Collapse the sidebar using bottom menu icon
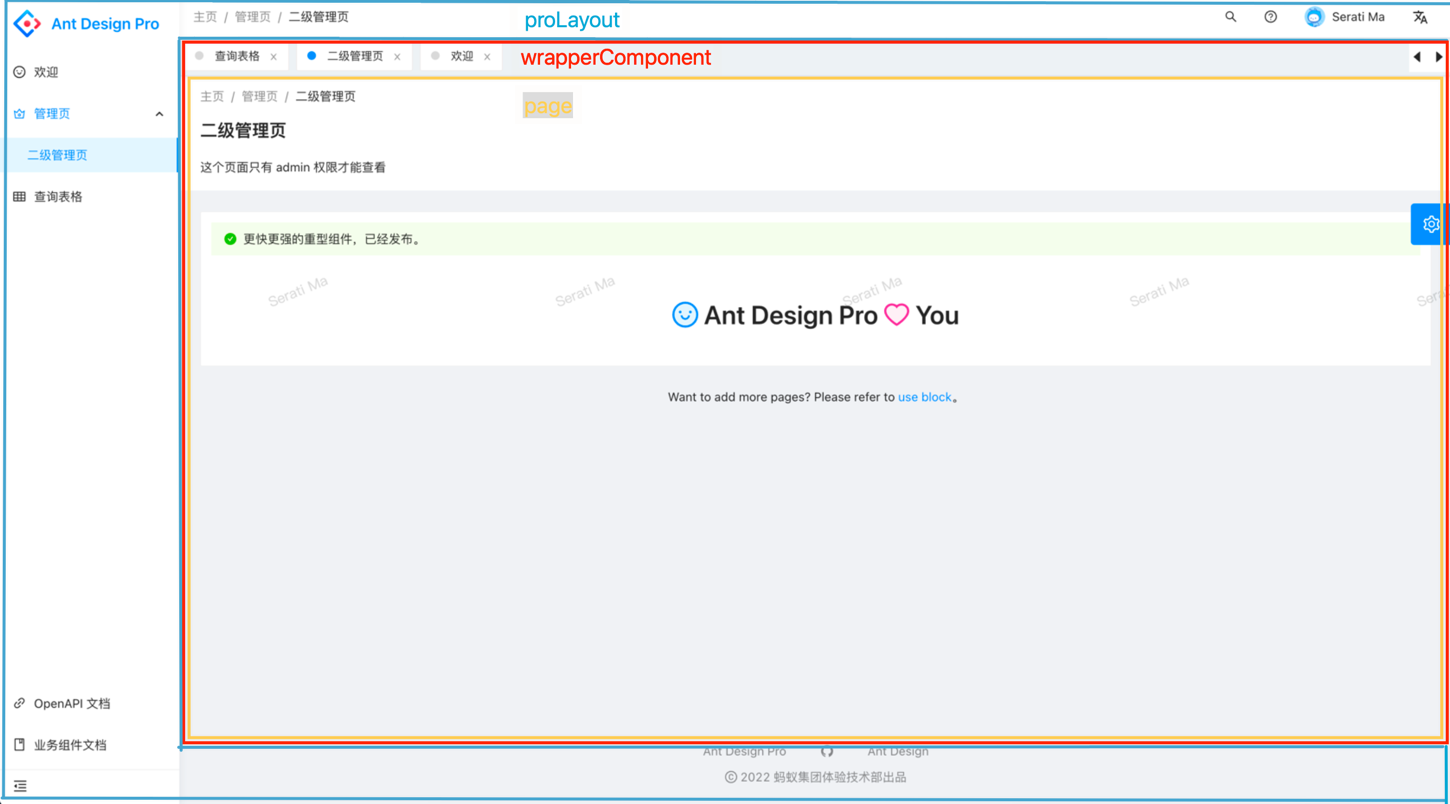Viewport: 1450px width, 804px height. (20, 786)
